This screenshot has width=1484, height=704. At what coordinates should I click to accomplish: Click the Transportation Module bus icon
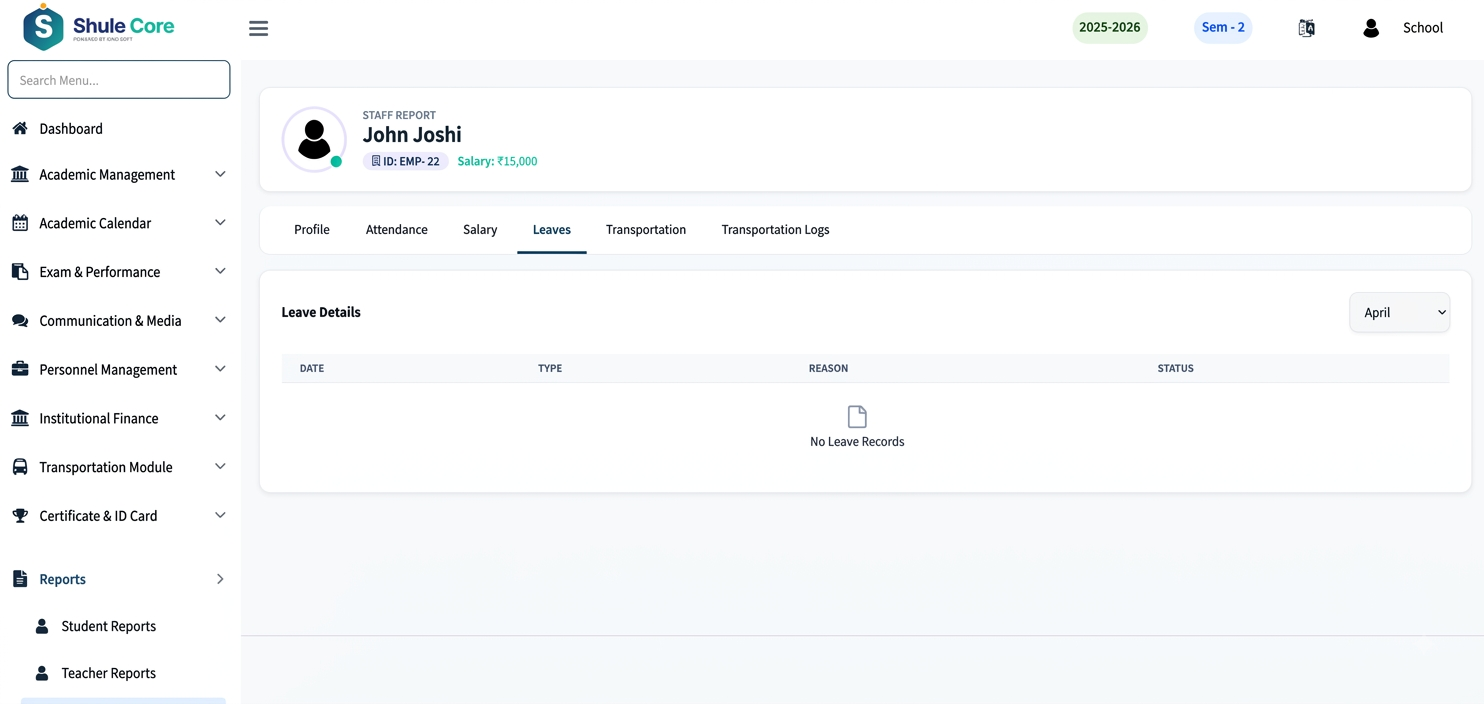point(20,467)
